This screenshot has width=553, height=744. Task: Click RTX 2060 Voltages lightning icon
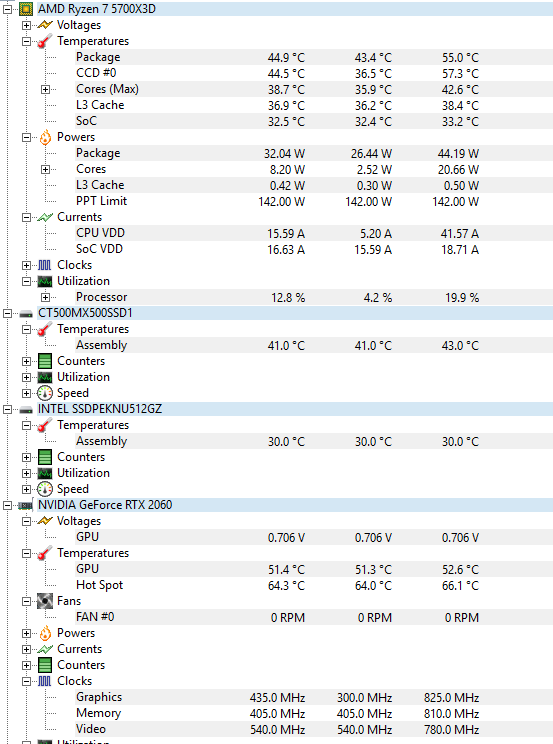45,521
